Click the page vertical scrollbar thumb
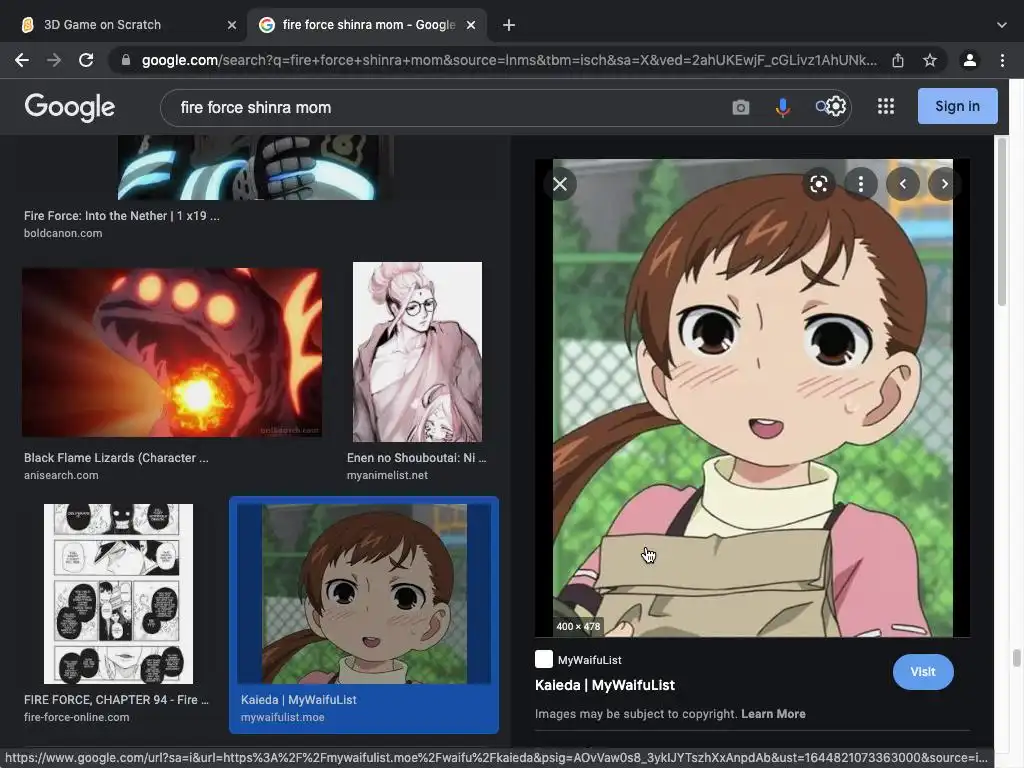 click(1002, 222)
